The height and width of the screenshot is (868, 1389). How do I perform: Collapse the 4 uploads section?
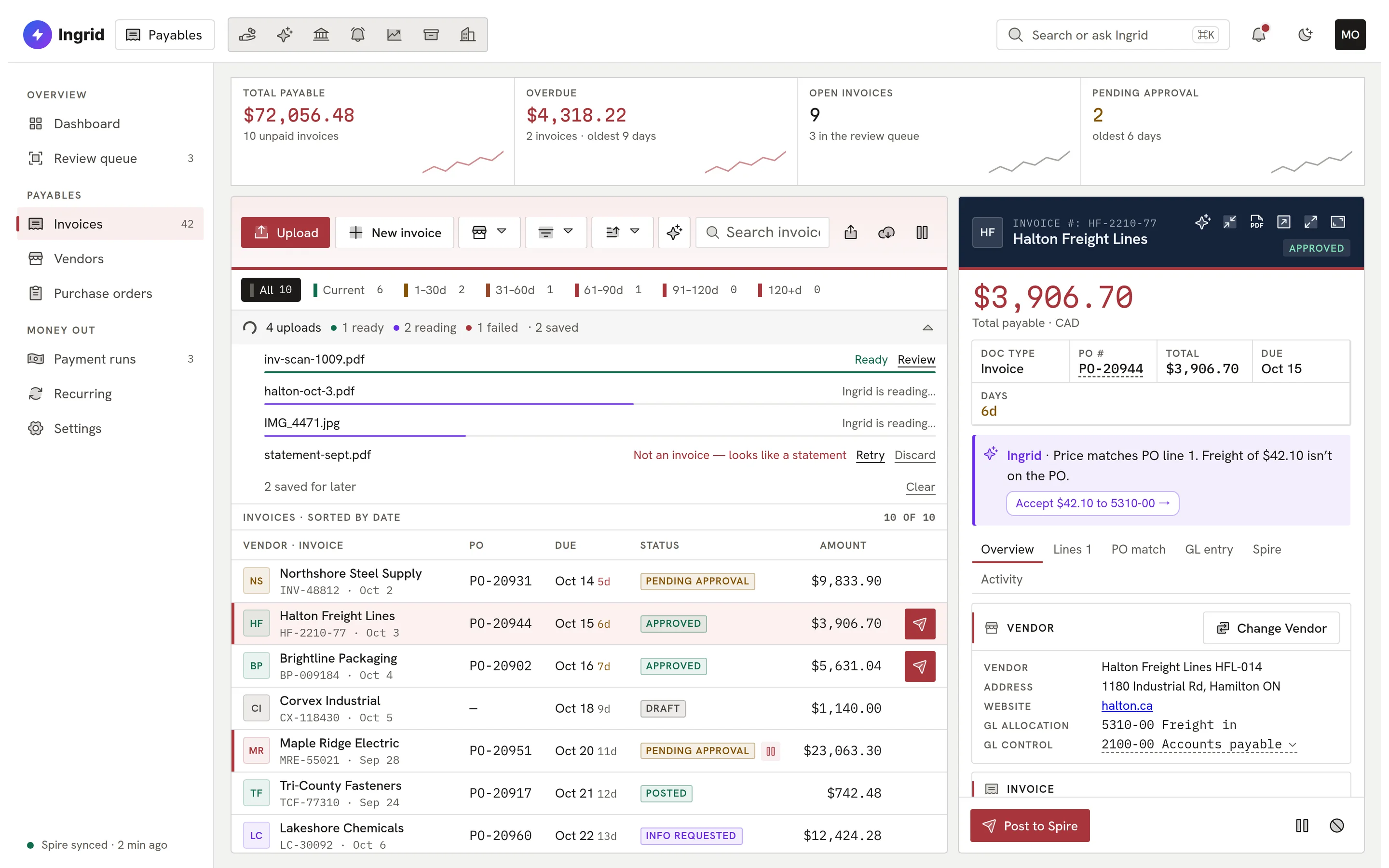click(927, 328)
